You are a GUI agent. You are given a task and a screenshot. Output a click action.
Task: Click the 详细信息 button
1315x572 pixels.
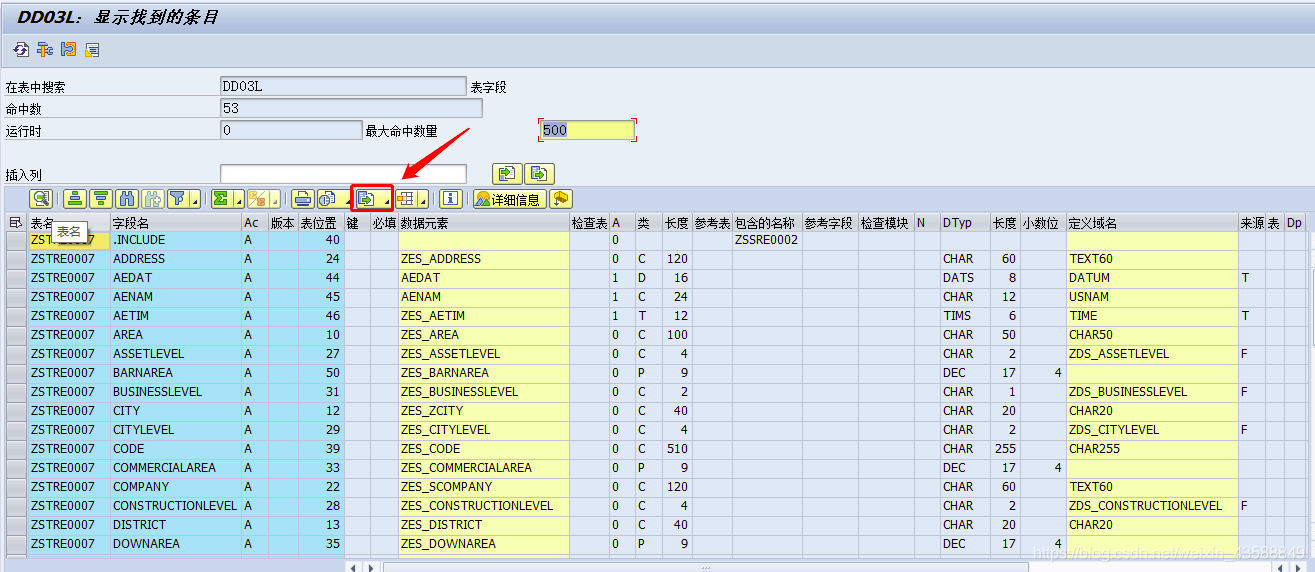tap(509, 199)
